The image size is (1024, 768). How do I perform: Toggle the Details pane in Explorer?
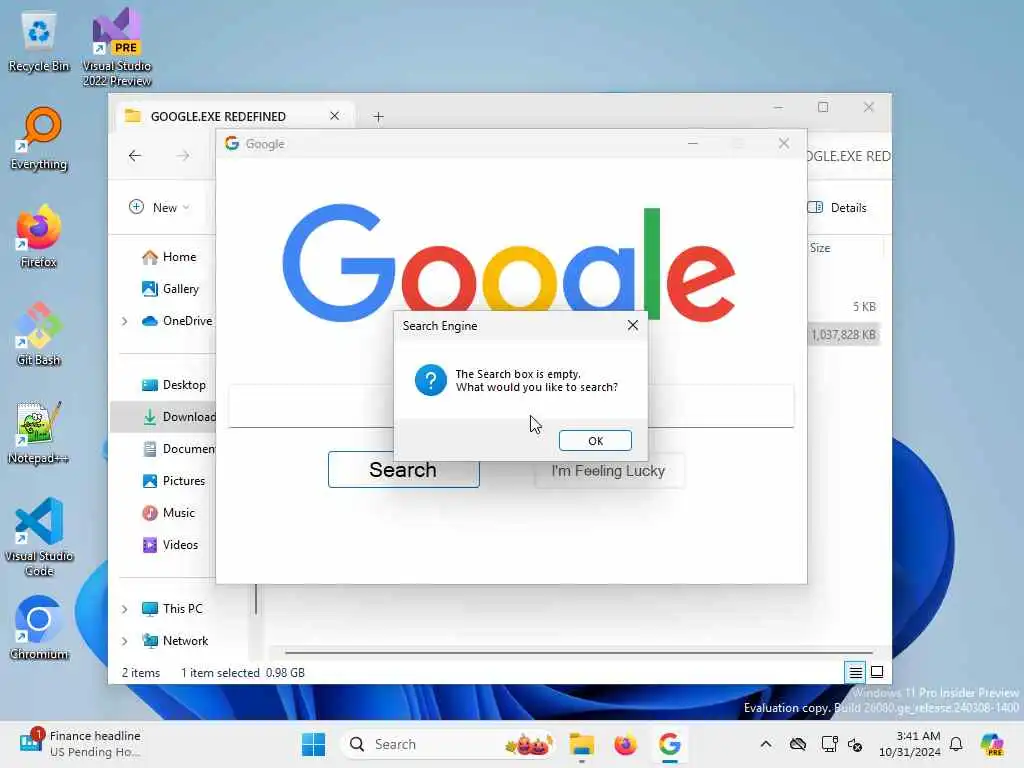point(837,208)
